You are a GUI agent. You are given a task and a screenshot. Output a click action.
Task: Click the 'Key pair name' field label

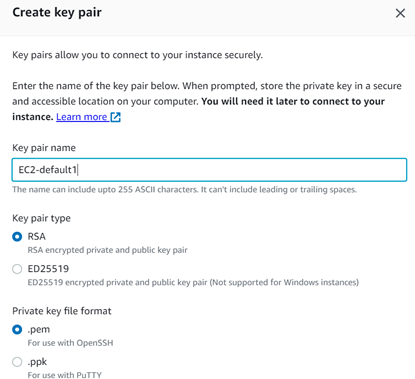[x=44, y=148]
